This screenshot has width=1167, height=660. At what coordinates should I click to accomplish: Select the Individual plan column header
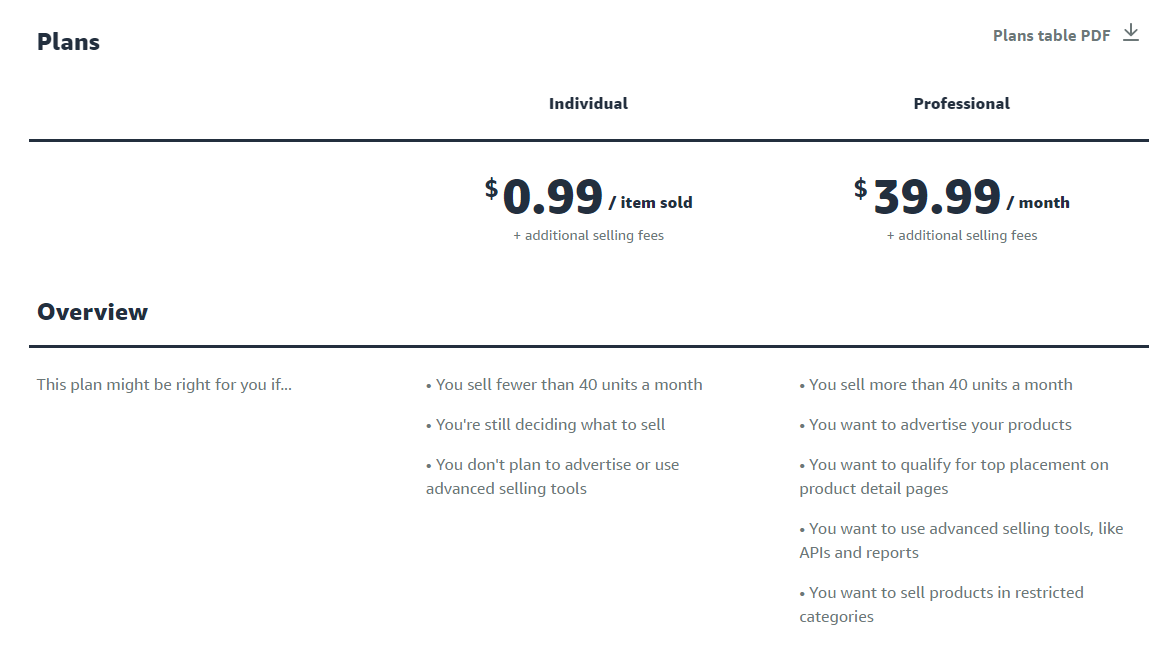tap(588, 103)
